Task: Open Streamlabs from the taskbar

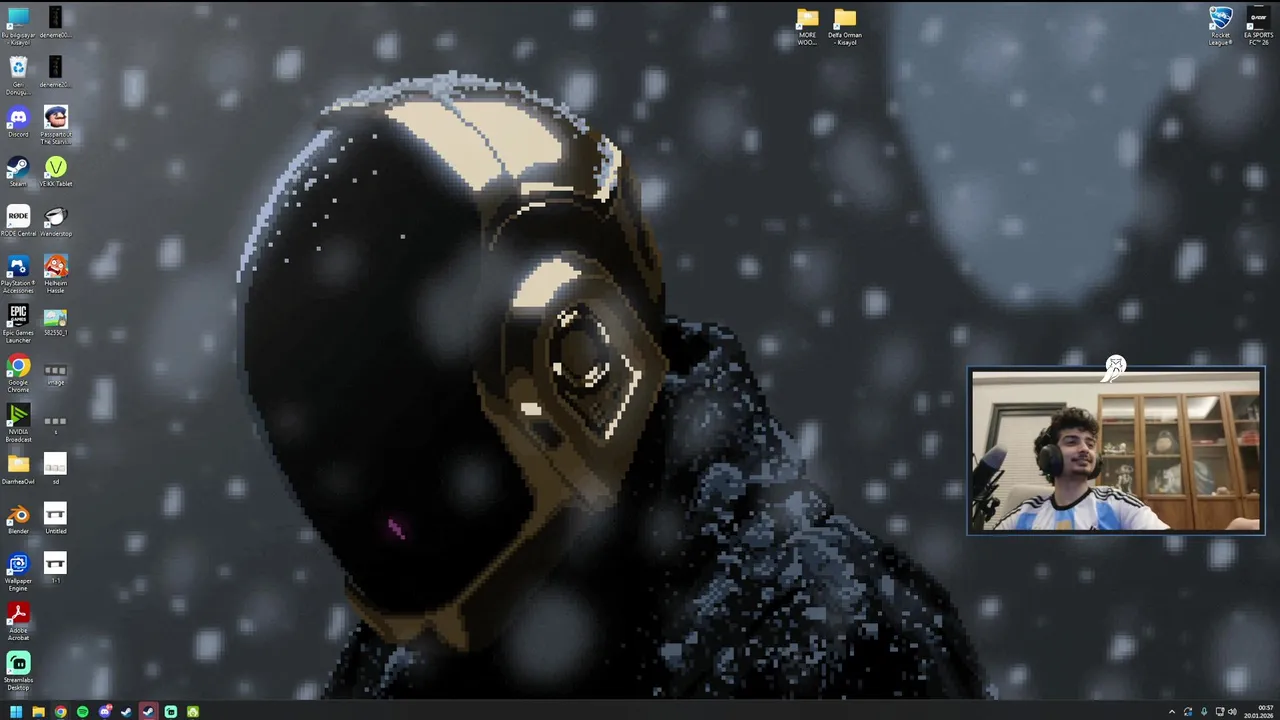Action: click(170, 712)
